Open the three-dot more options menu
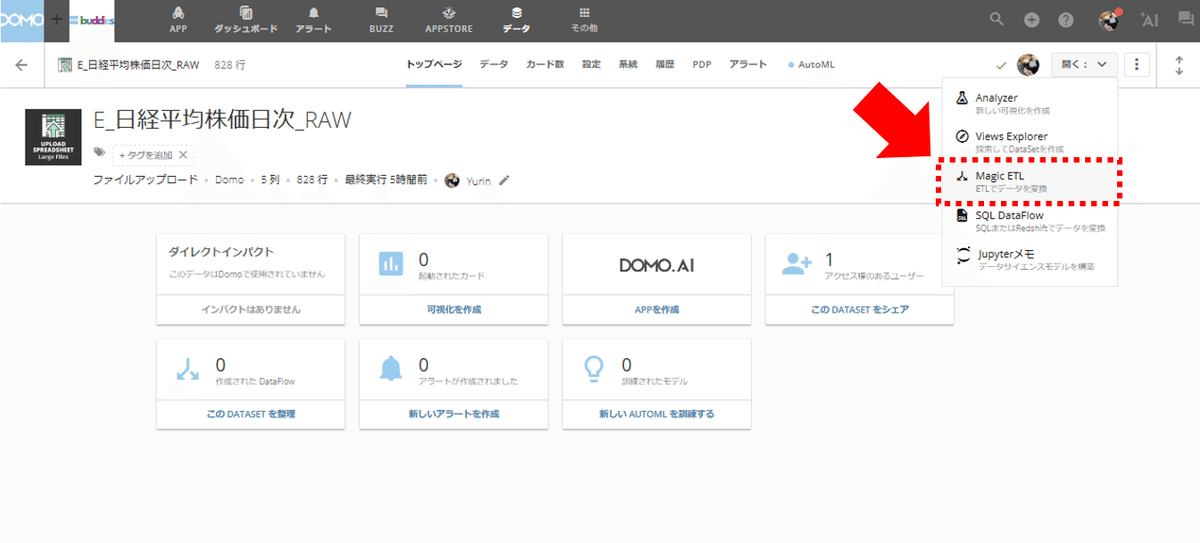 [1137, 65]
